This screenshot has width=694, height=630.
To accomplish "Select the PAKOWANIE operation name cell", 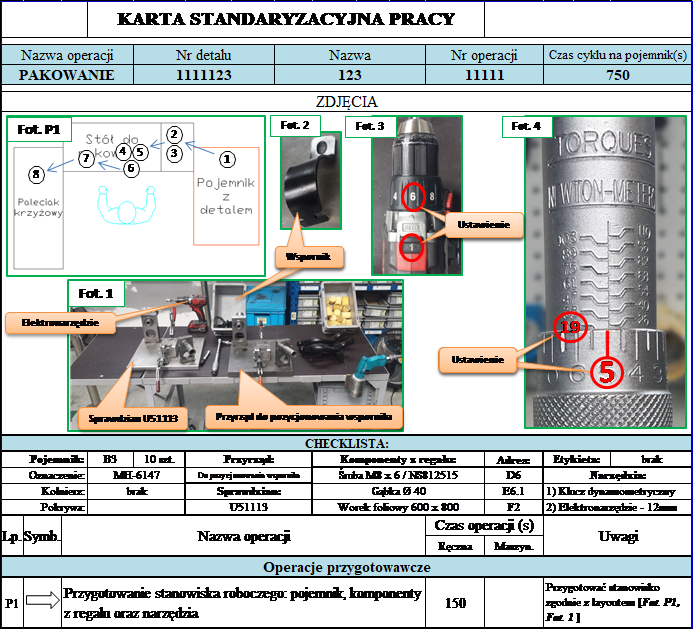I will point(67,75).
